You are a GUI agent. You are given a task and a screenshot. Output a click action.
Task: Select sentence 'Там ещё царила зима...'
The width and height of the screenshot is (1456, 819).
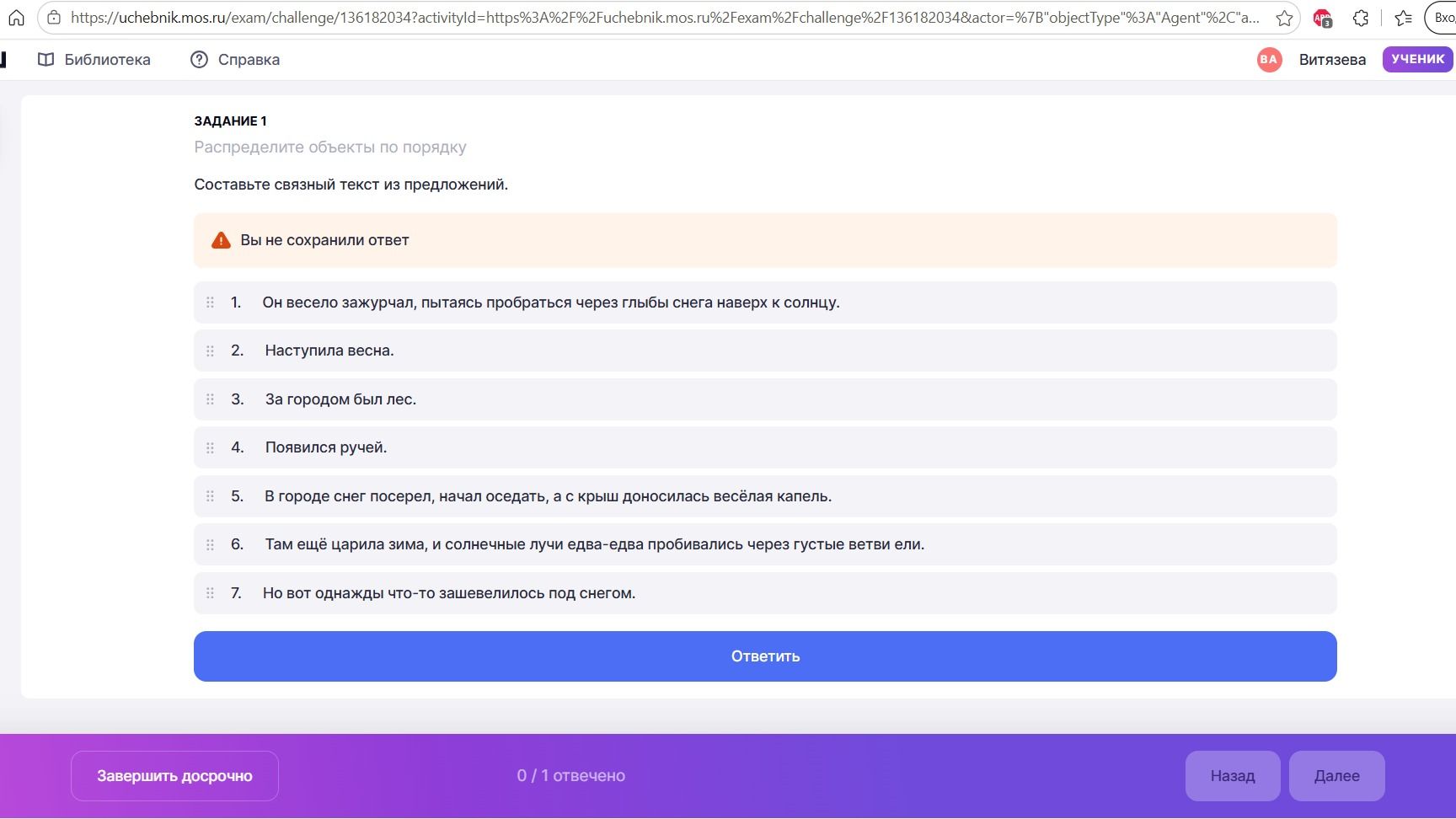(765, 544)
